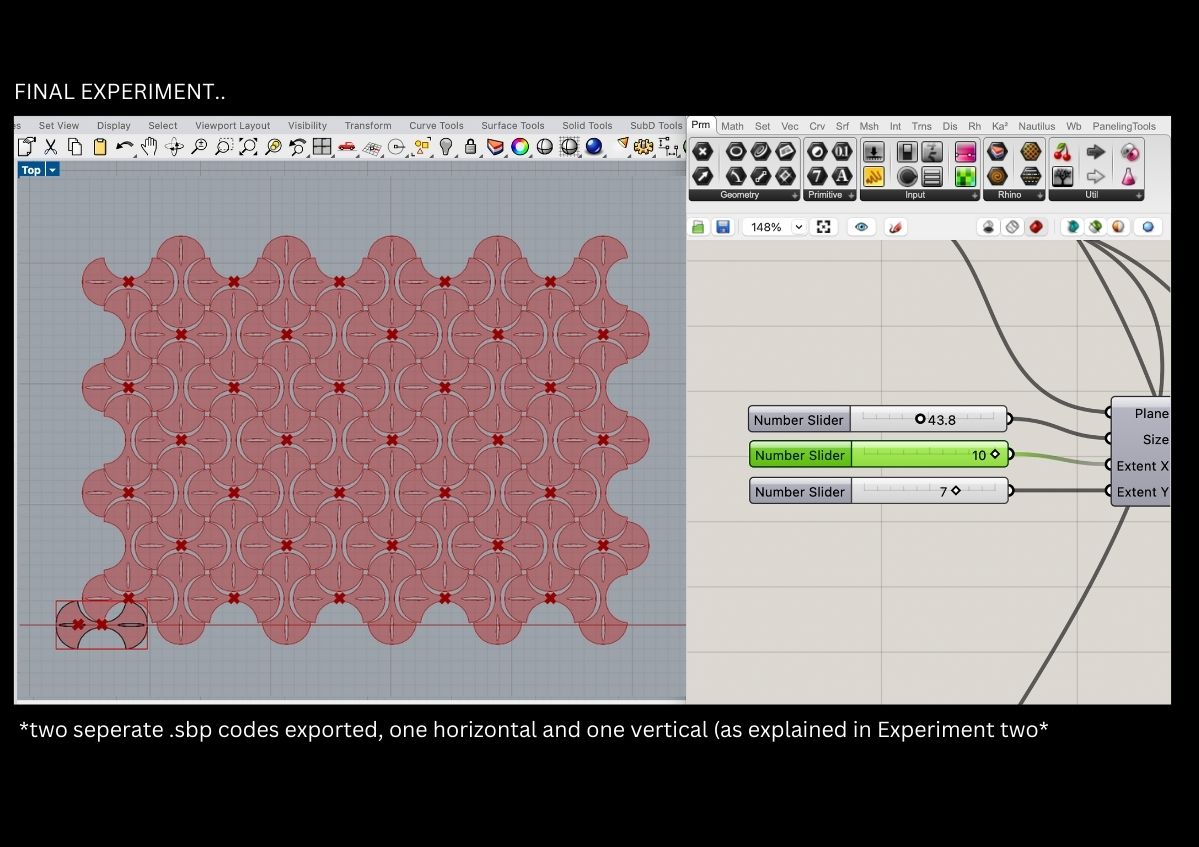Enable the red shaded preview mode
Screen dimensions: 1199x847
click(1036, 227)
